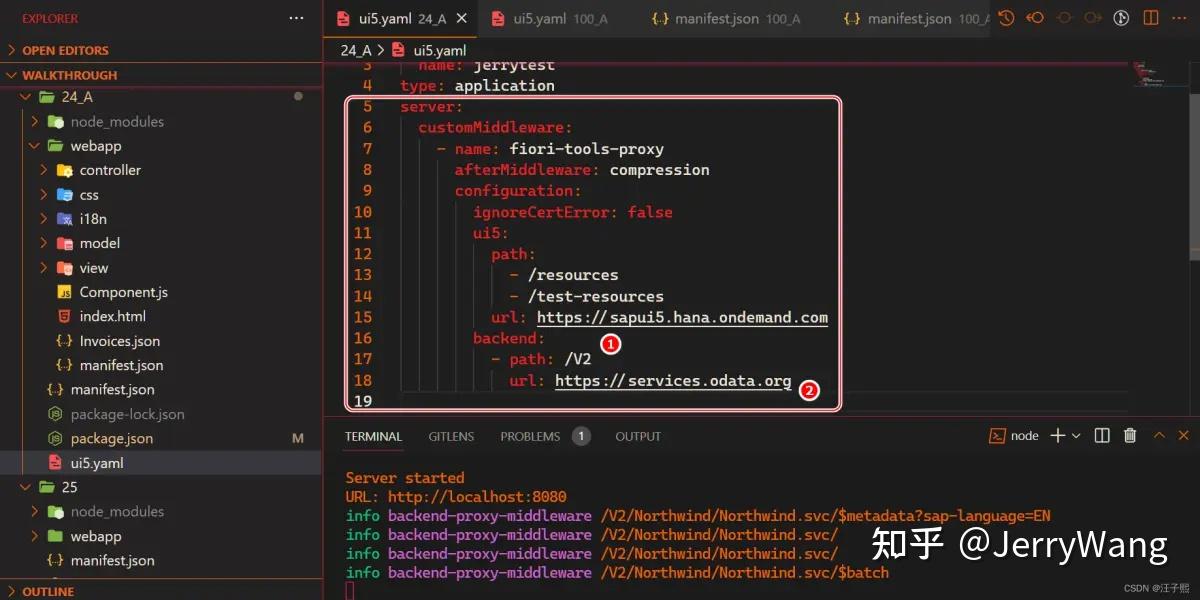Viewport: 1200px width, 600px height.
Task: Click the git graph circular icon
Action: pyautogui.click(x=1122, y=18)
